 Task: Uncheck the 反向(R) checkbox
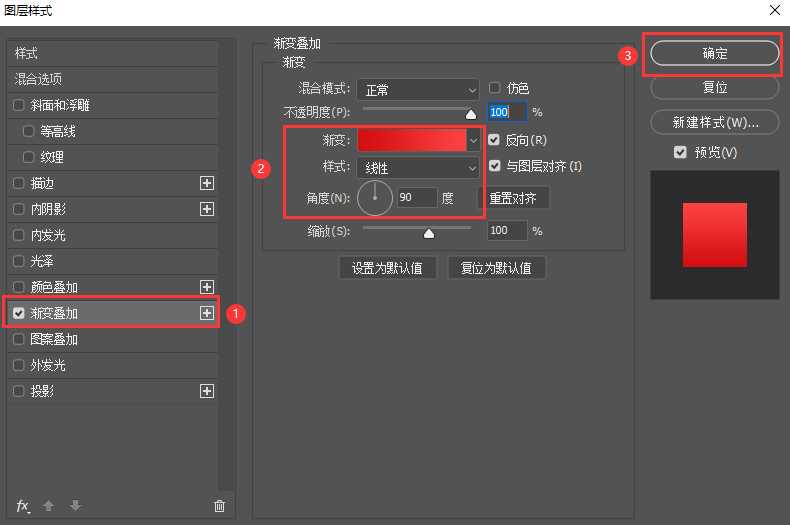click(494, 140)
